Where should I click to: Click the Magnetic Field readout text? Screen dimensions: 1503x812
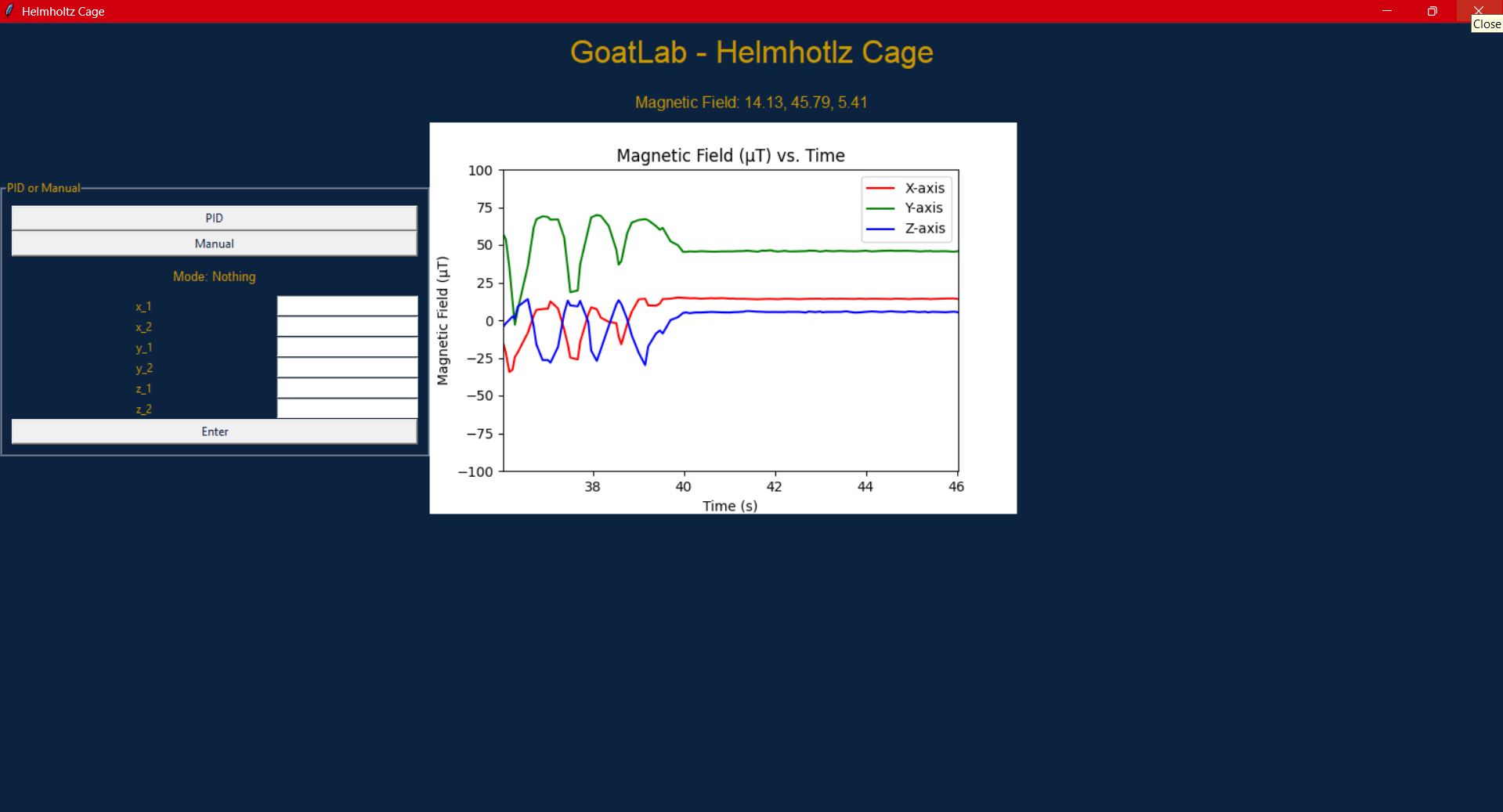[x=751, y=103]
